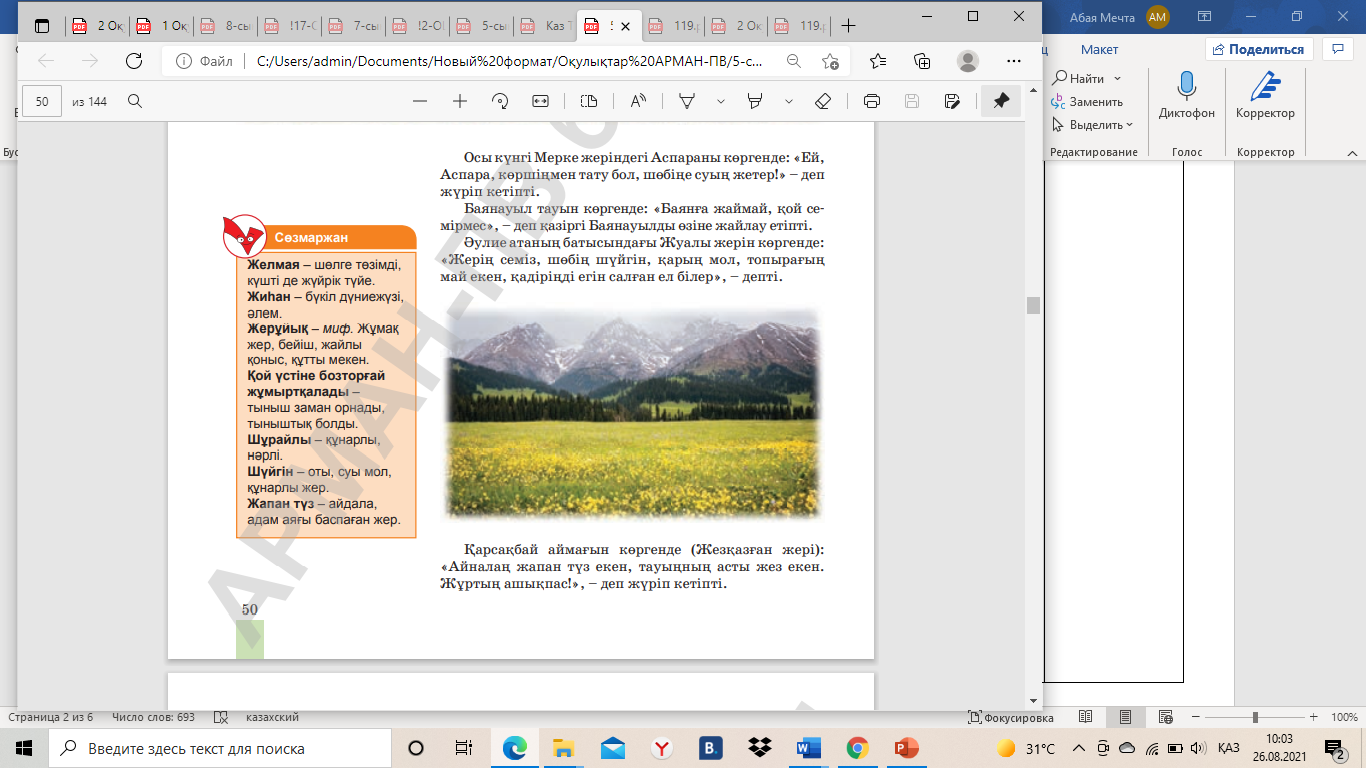Search the PDF with magnifier icon

(135, 101)
